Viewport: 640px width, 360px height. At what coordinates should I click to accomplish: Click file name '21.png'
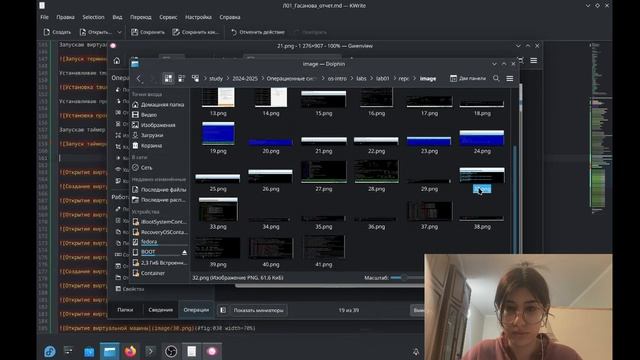coord(324,151)
